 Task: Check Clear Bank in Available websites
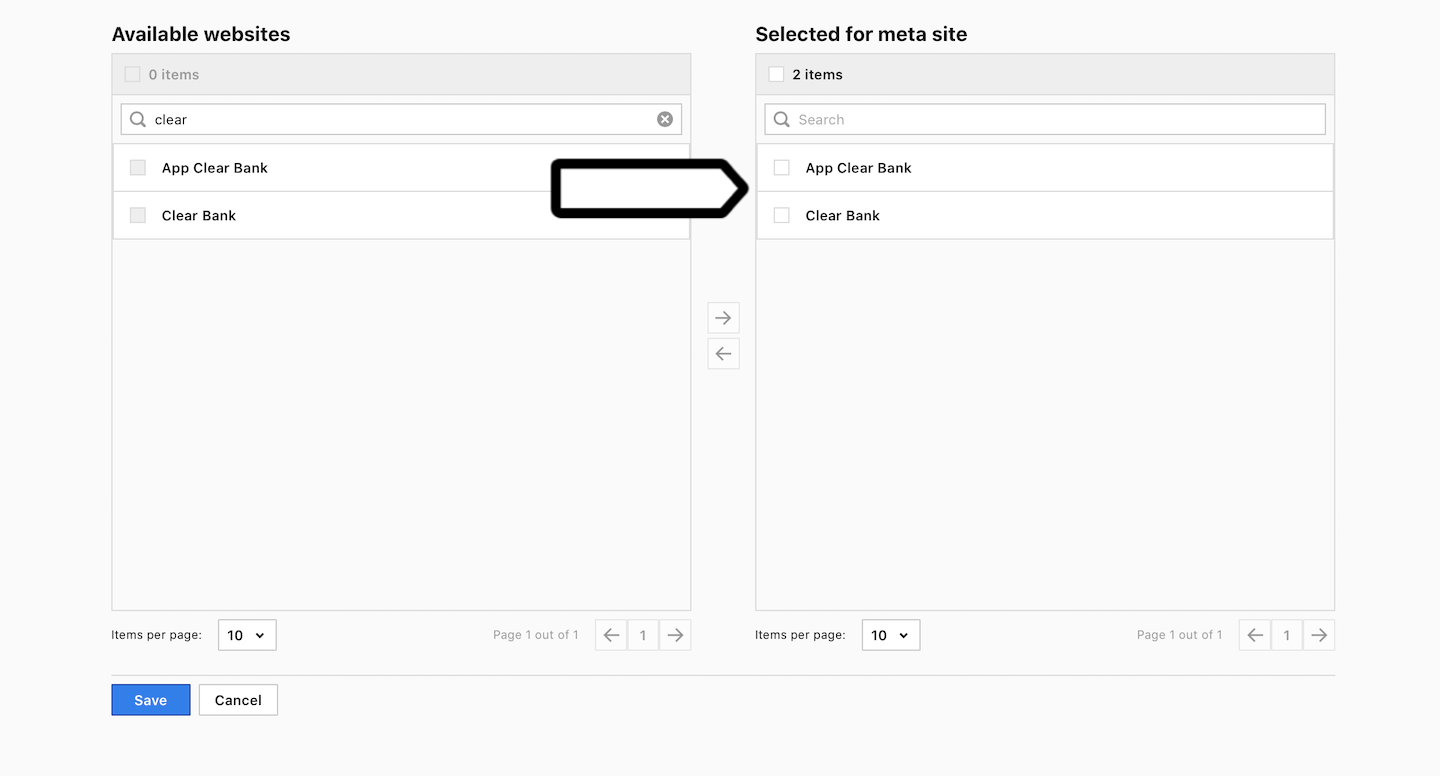tap(138, 215)
